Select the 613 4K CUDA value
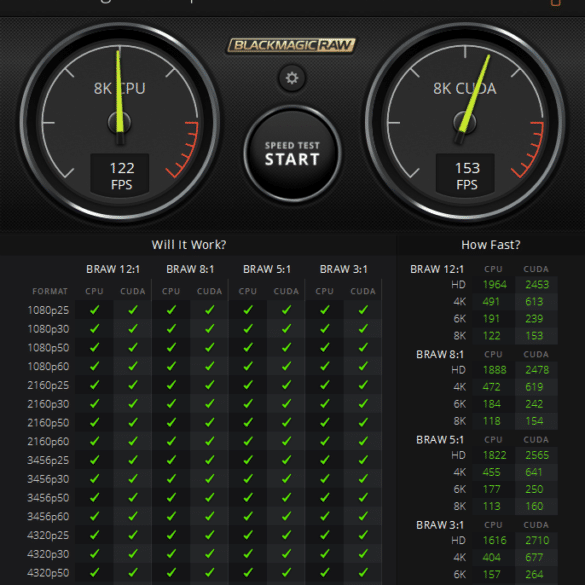Screen dimensions: 585x585 pyautogui.click(x=534, y=301)
